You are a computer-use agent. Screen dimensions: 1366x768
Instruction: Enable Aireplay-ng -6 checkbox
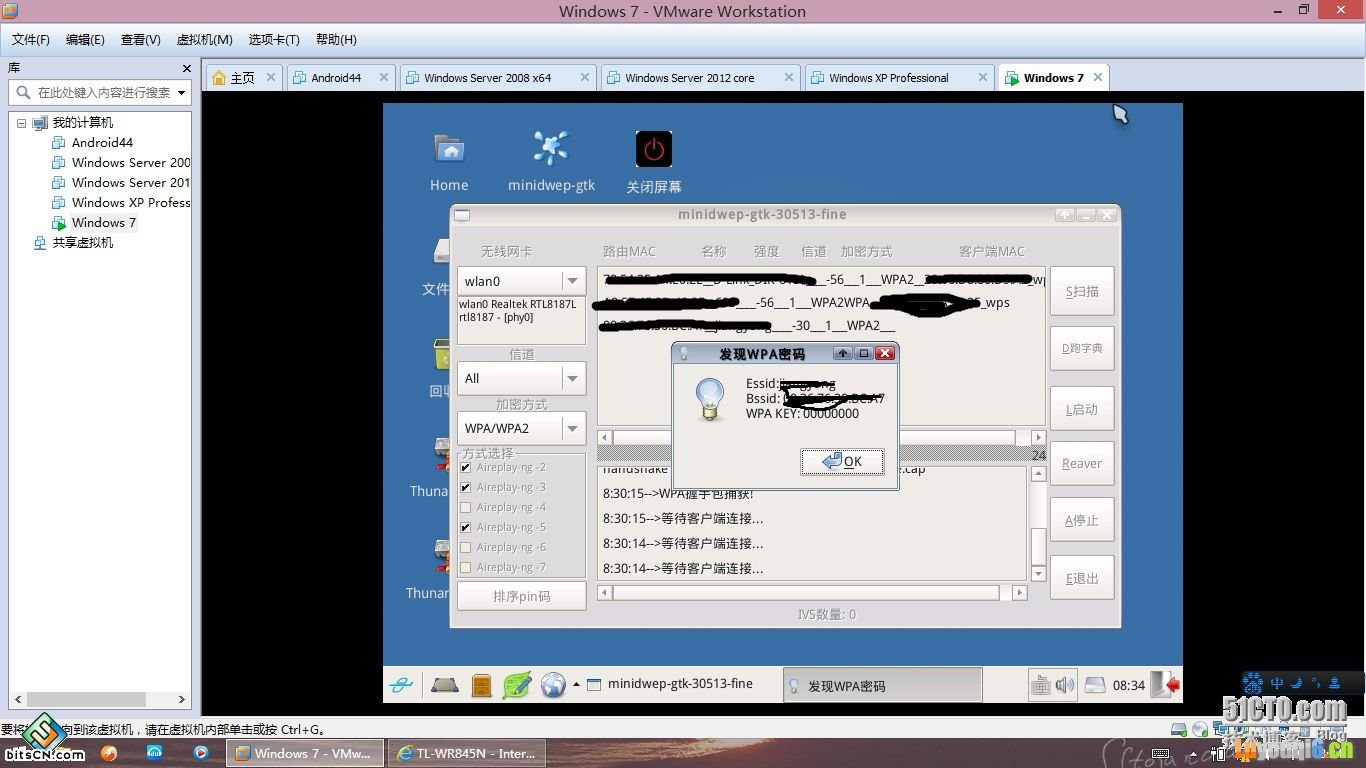pos(465,547)
